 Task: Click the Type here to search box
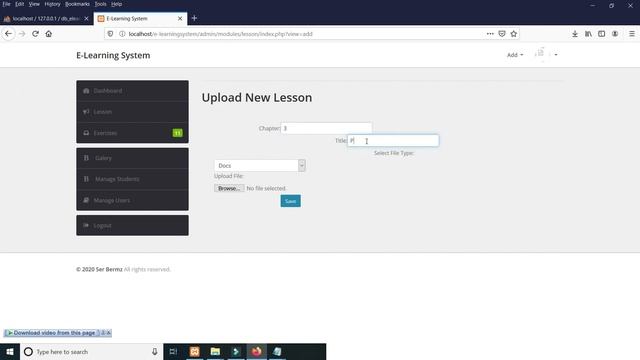(91, 351)
